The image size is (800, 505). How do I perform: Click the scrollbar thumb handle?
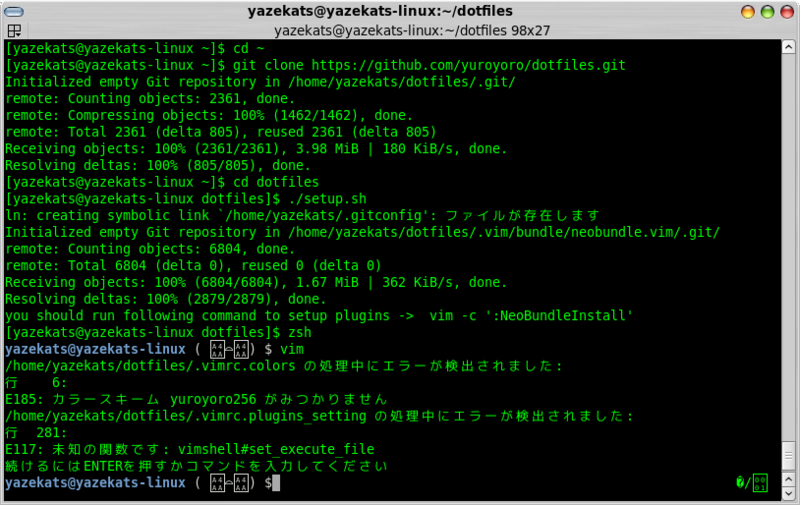pyautogui.click(x=788, y=456)
